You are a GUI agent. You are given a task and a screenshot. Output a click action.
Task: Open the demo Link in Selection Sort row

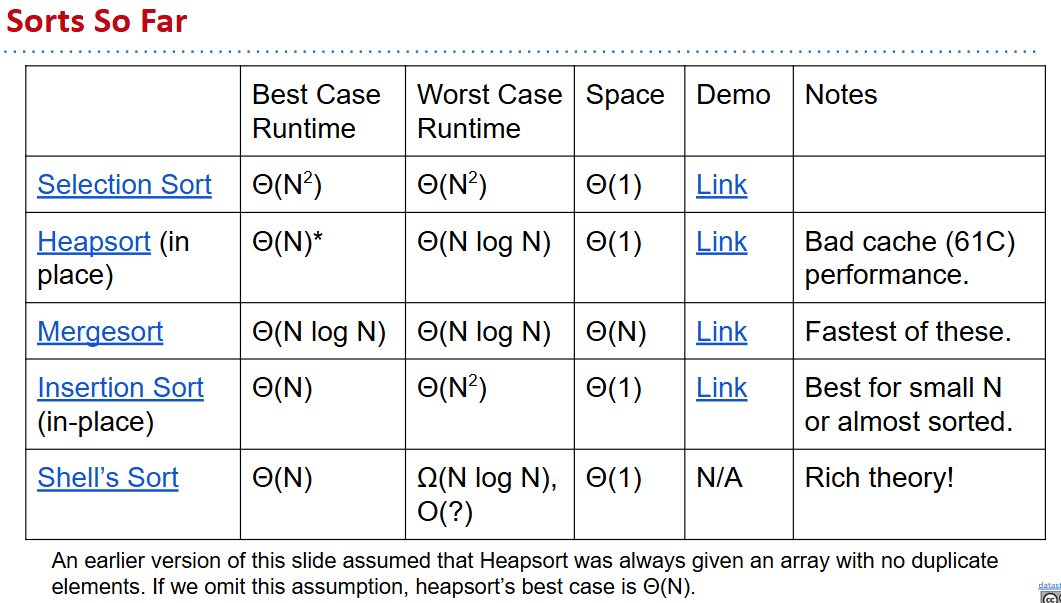[721, 185]
